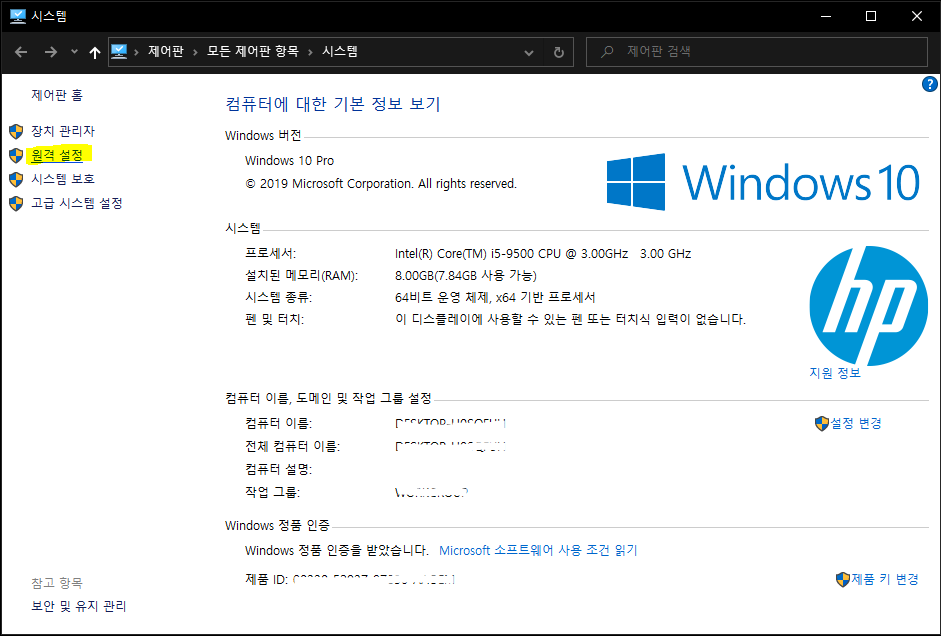The image size is (941, 636).
Task: Open Microsoft 소프트웨어 사용 조건 읽기 link
Action: [538, 550]
